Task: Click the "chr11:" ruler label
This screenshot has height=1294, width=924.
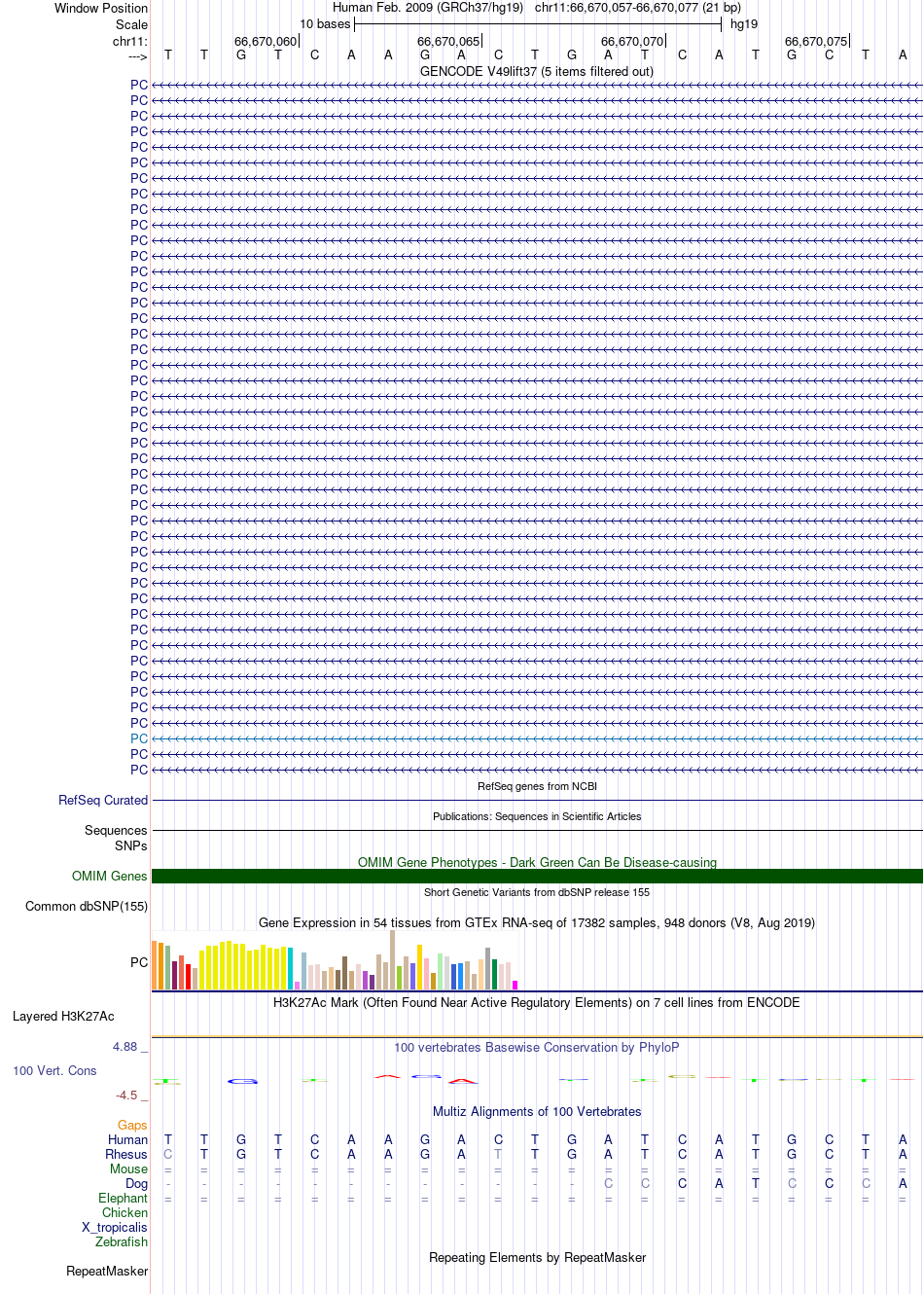Action: click(130, 41)
